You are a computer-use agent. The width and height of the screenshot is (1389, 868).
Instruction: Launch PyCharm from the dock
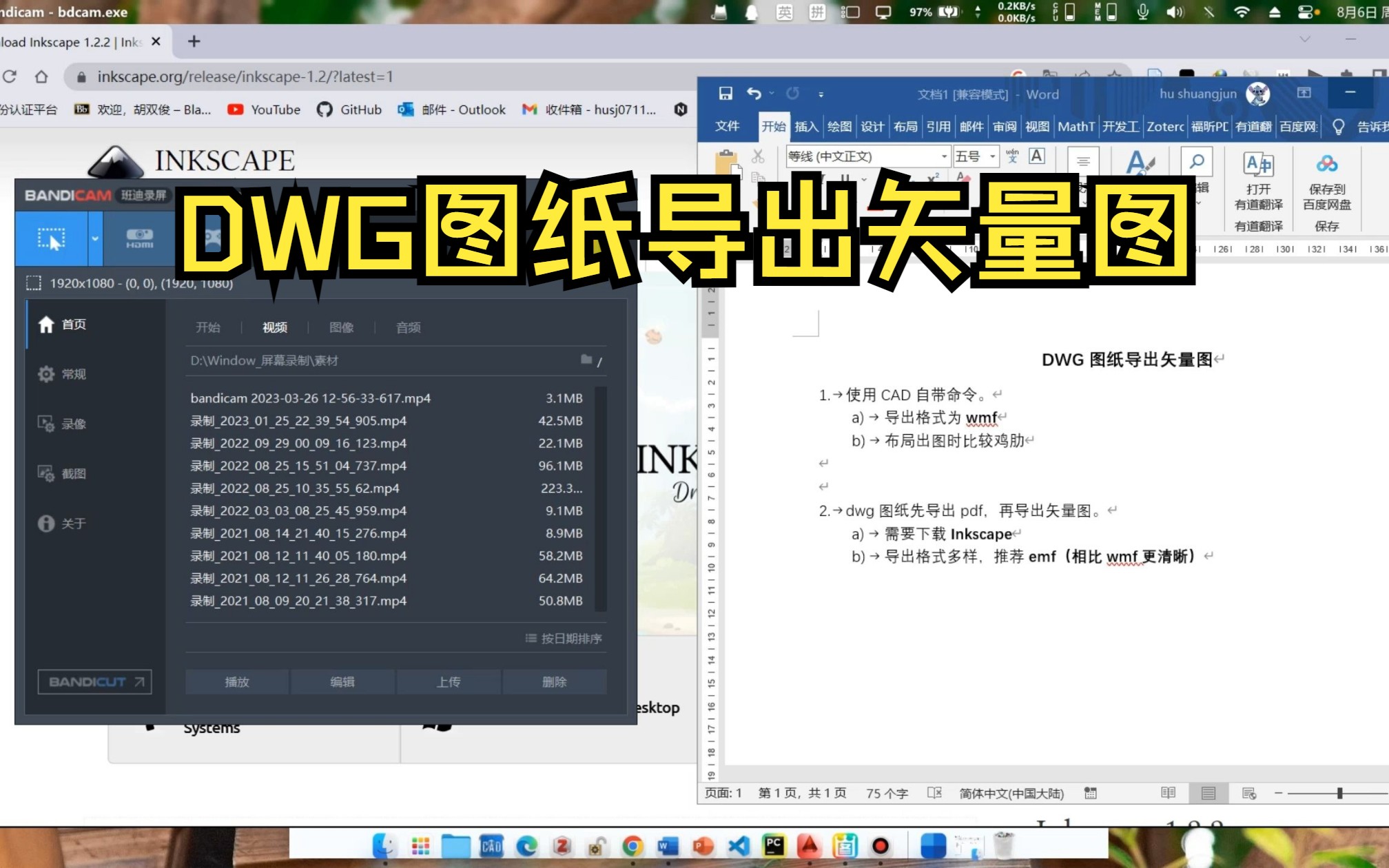(x=774, y=845)
